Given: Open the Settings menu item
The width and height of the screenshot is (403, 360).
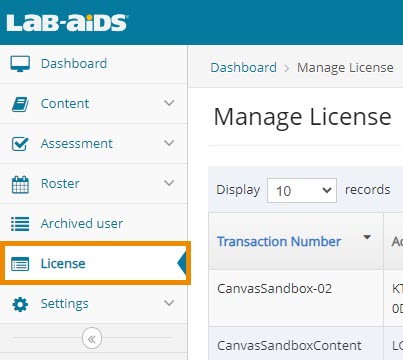Looking at the screenshot, I should point(93,304).
